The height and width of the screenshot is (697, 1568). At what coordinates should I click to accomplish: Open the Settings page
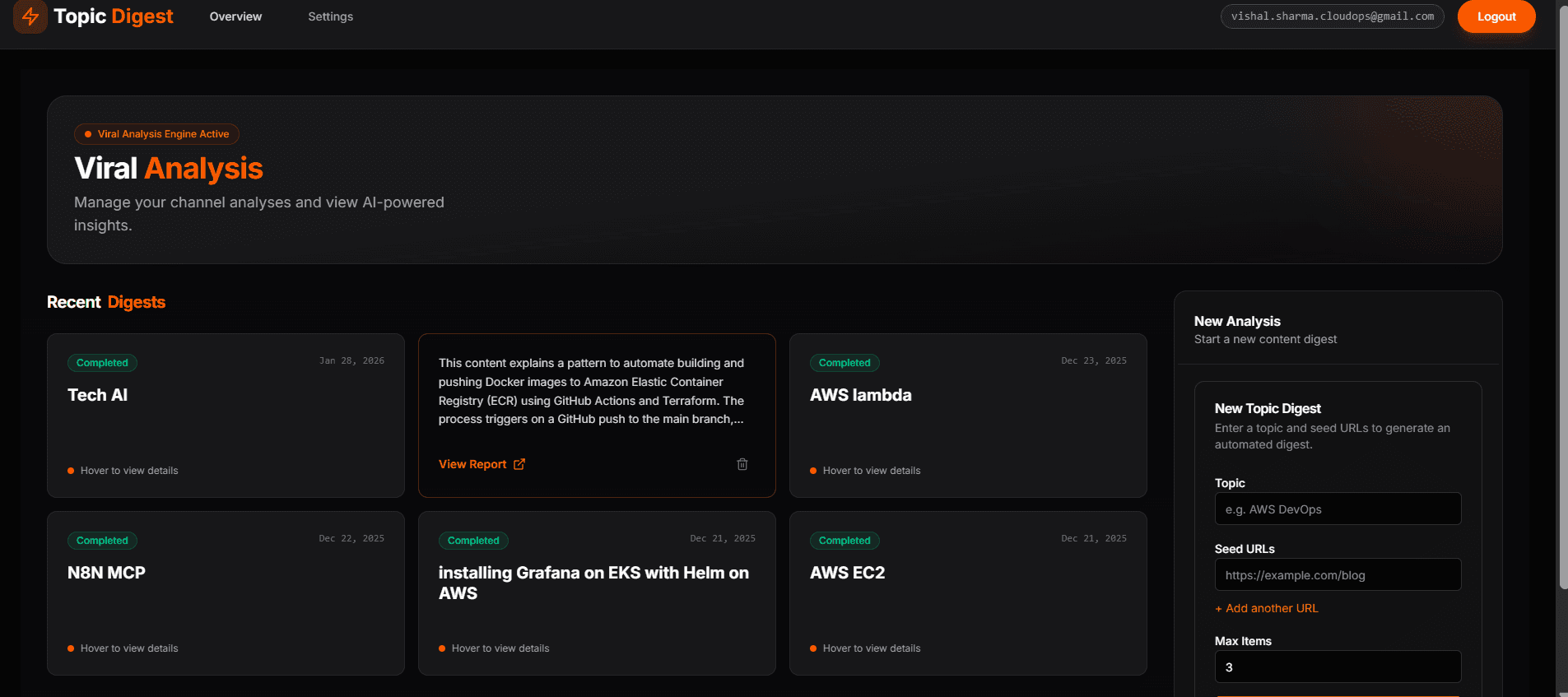pyautogui.click(x=330, y=16)
